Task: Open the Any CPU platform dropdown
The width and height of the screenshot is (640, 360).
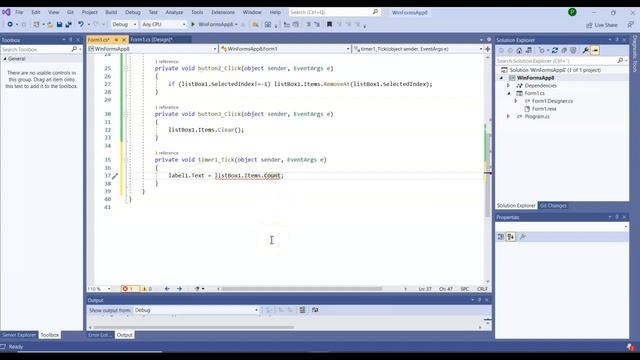Action: (x=163, y=24)
